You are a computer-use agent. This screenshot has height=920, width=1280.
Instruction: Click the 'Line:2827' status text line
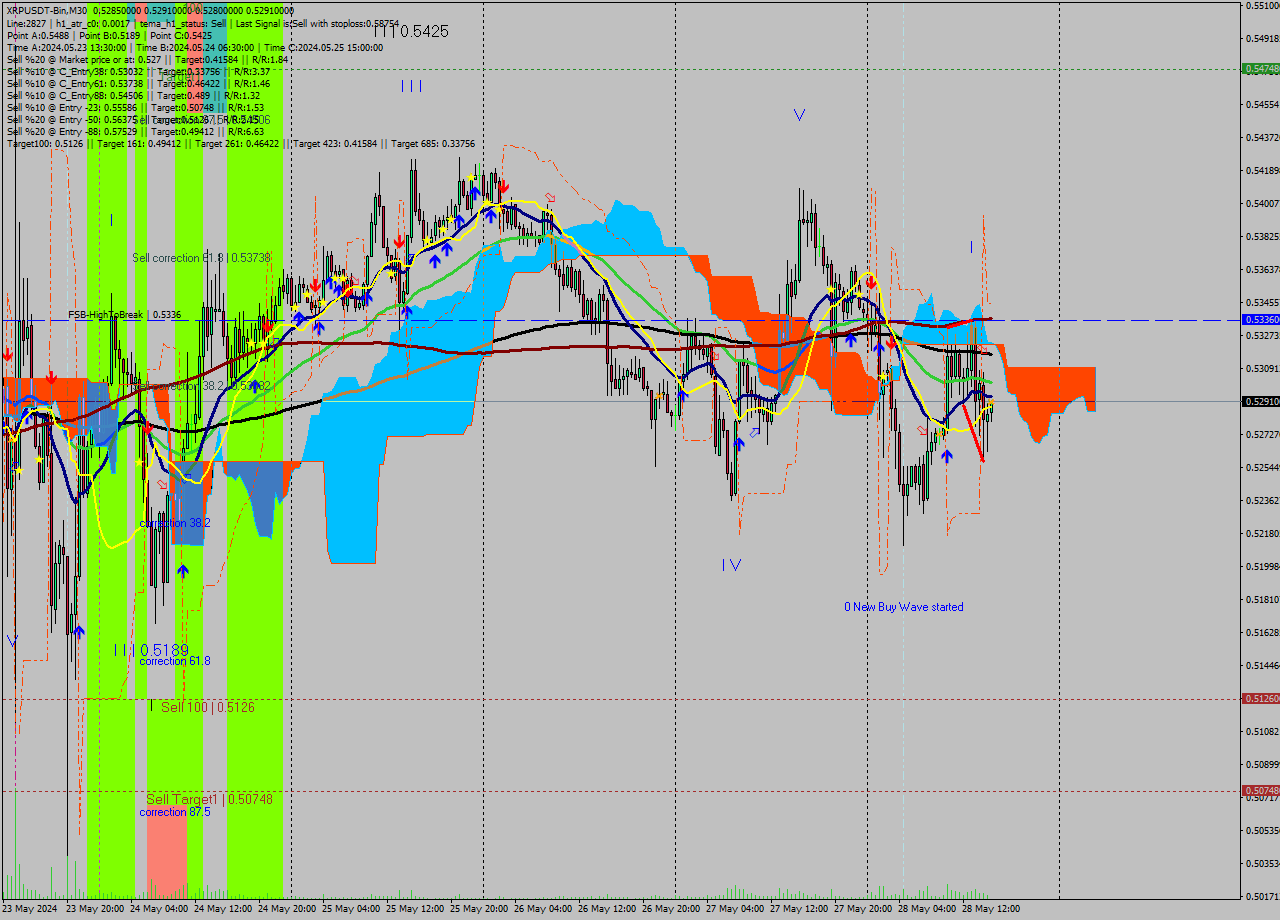[x=203, y=23]
